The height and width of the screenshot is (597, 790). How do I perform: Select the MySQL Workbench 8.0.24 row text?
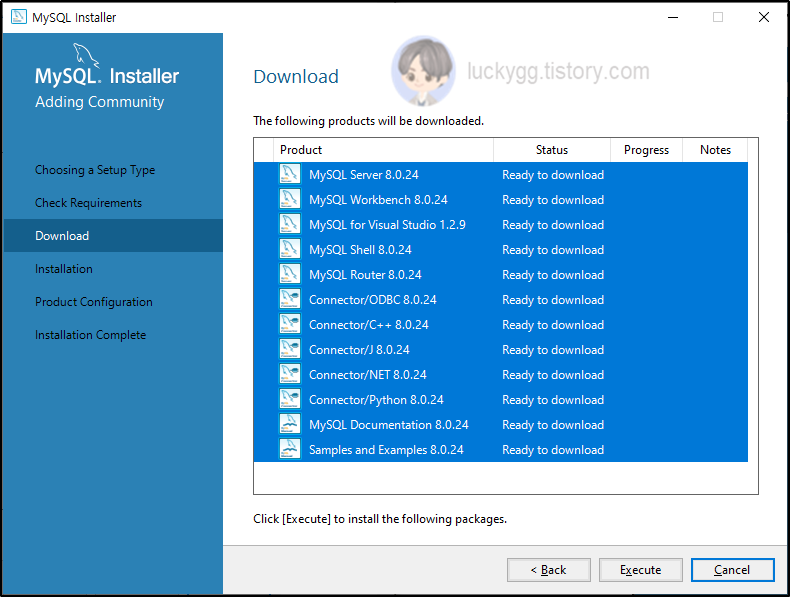pyautogui.click(x=378, y=200)
